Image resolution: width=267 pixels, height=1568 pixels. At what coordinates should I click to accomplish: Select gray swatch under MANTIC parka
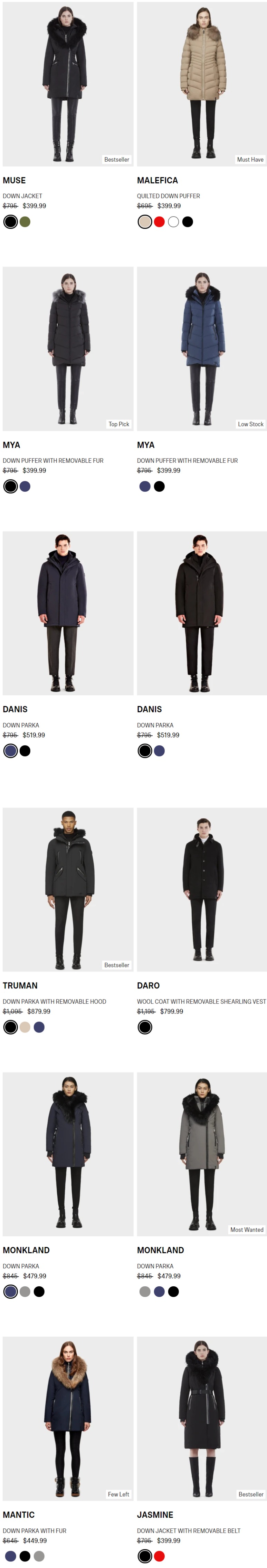coord(39,1556)
